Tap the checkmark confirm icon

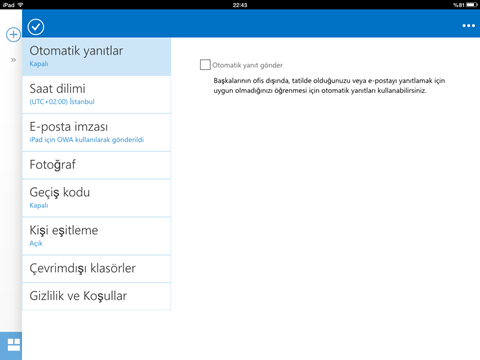pyautogui.click(x=36, y=27)
